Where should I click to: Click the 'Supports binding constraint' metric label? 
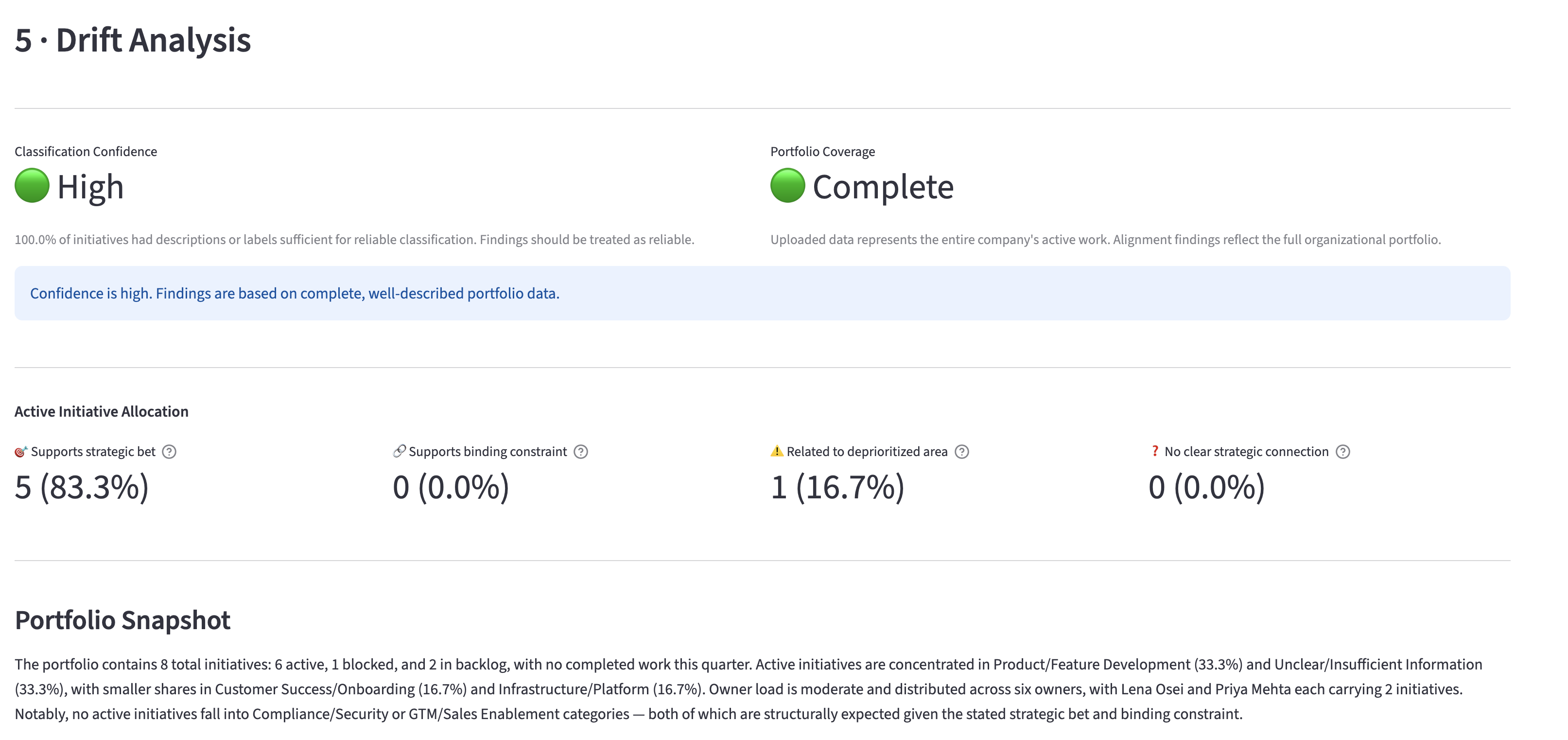[x=488, y=451]
